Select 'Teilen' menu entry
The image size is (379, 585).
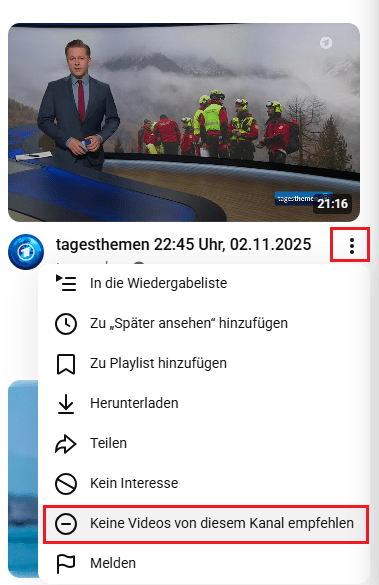(x=204, y=443)
